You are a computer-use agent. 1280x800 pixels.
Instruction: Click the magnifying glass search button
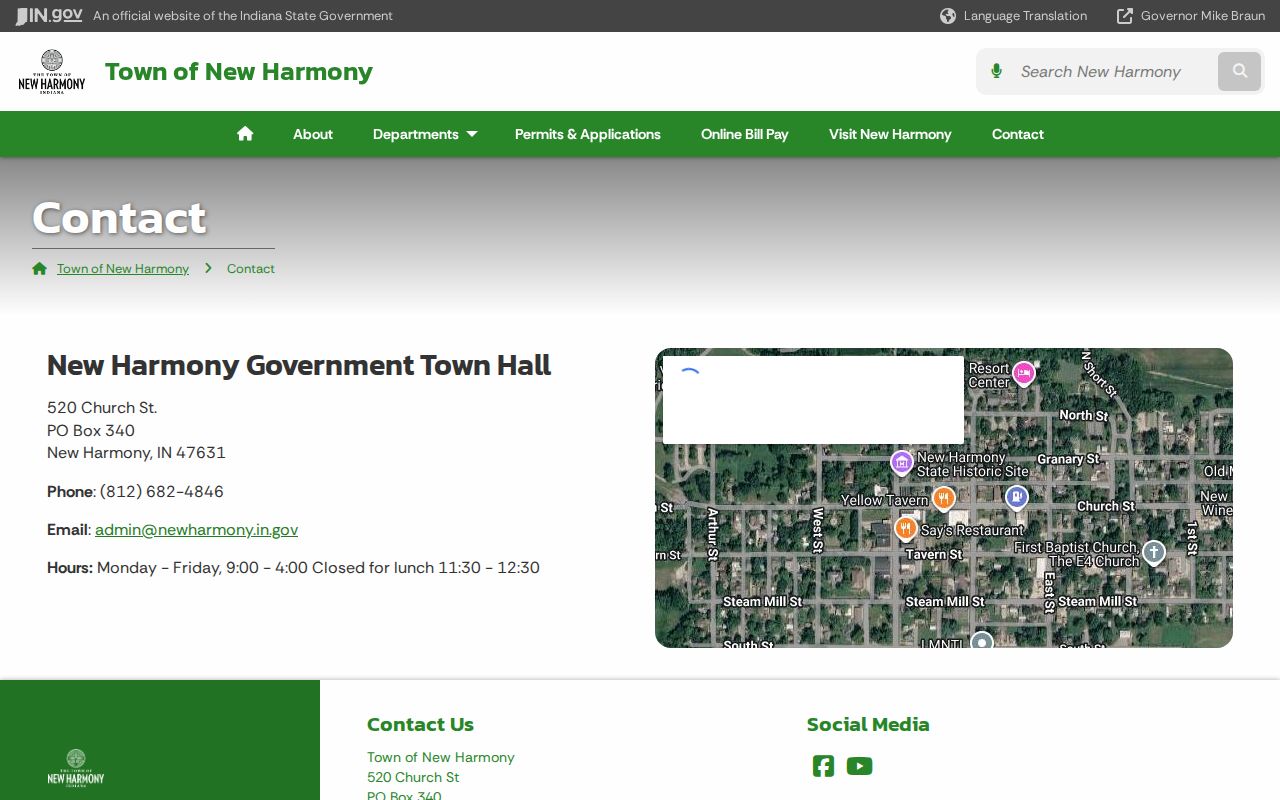pos(1240,71)
